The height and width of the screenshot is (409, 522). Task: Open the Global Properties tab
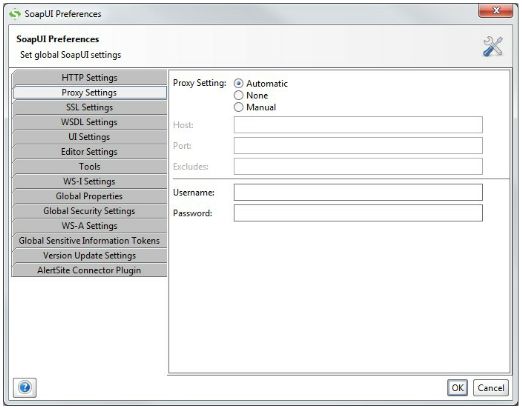pos(89,196)
